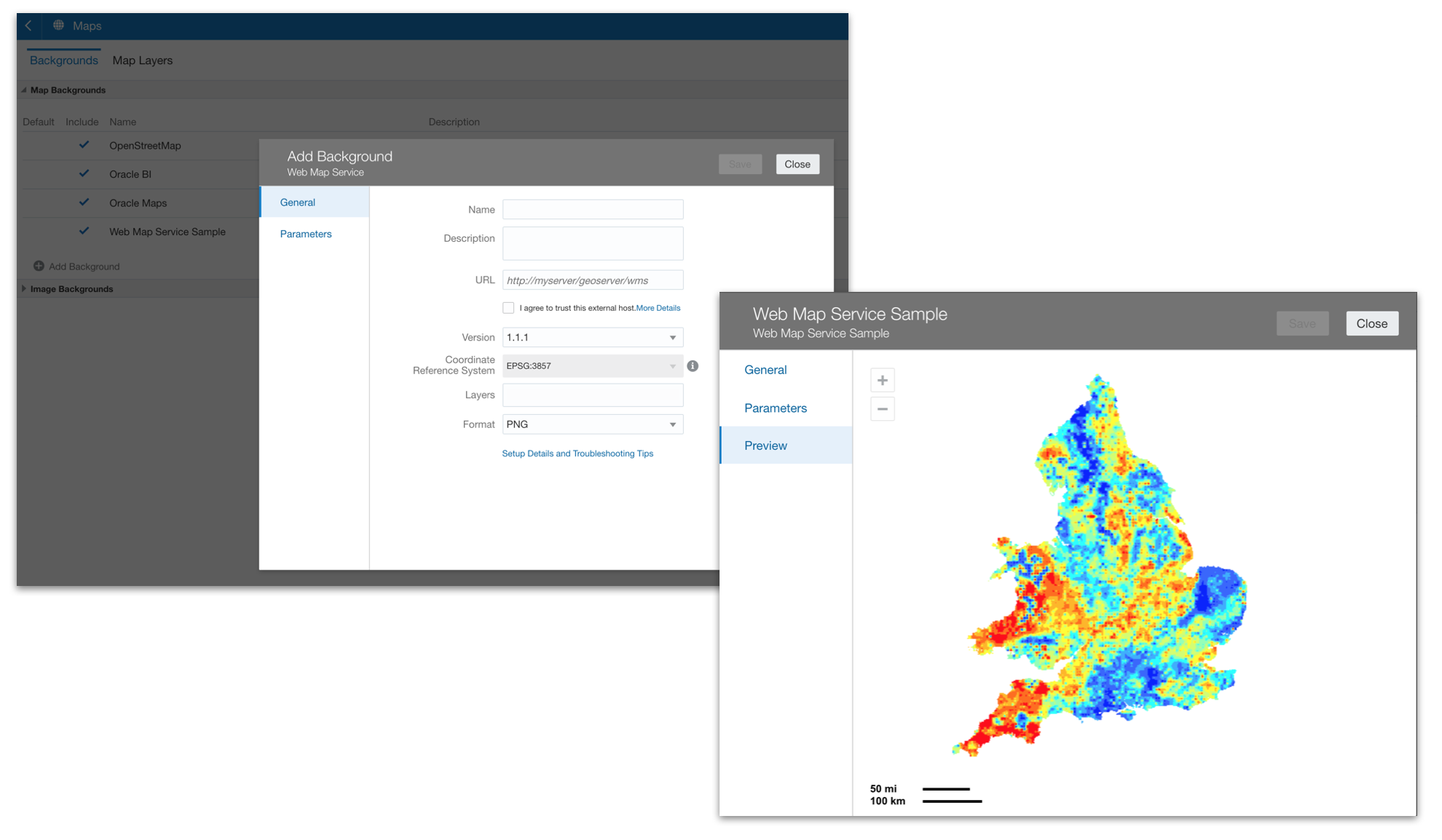Close the Web Map Service Sample dialog

(1371, 324)
